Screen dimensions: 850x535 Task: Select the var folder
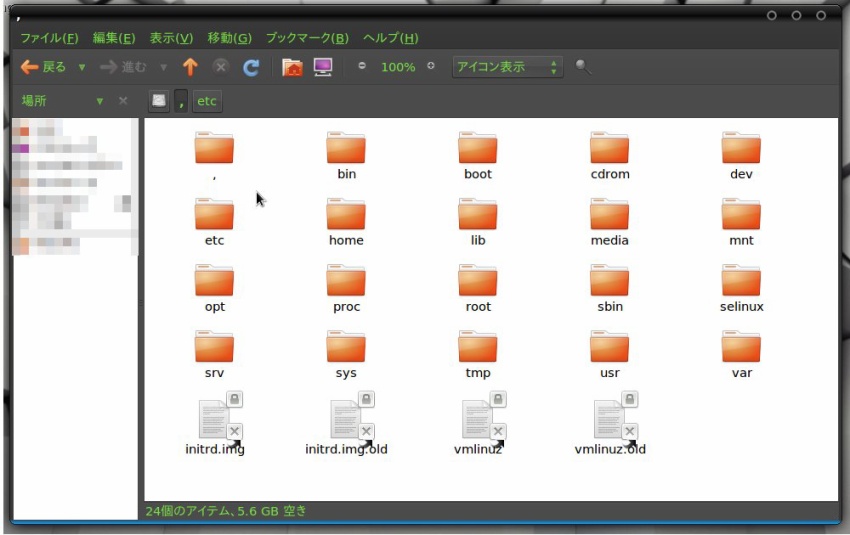click(741, 347)
